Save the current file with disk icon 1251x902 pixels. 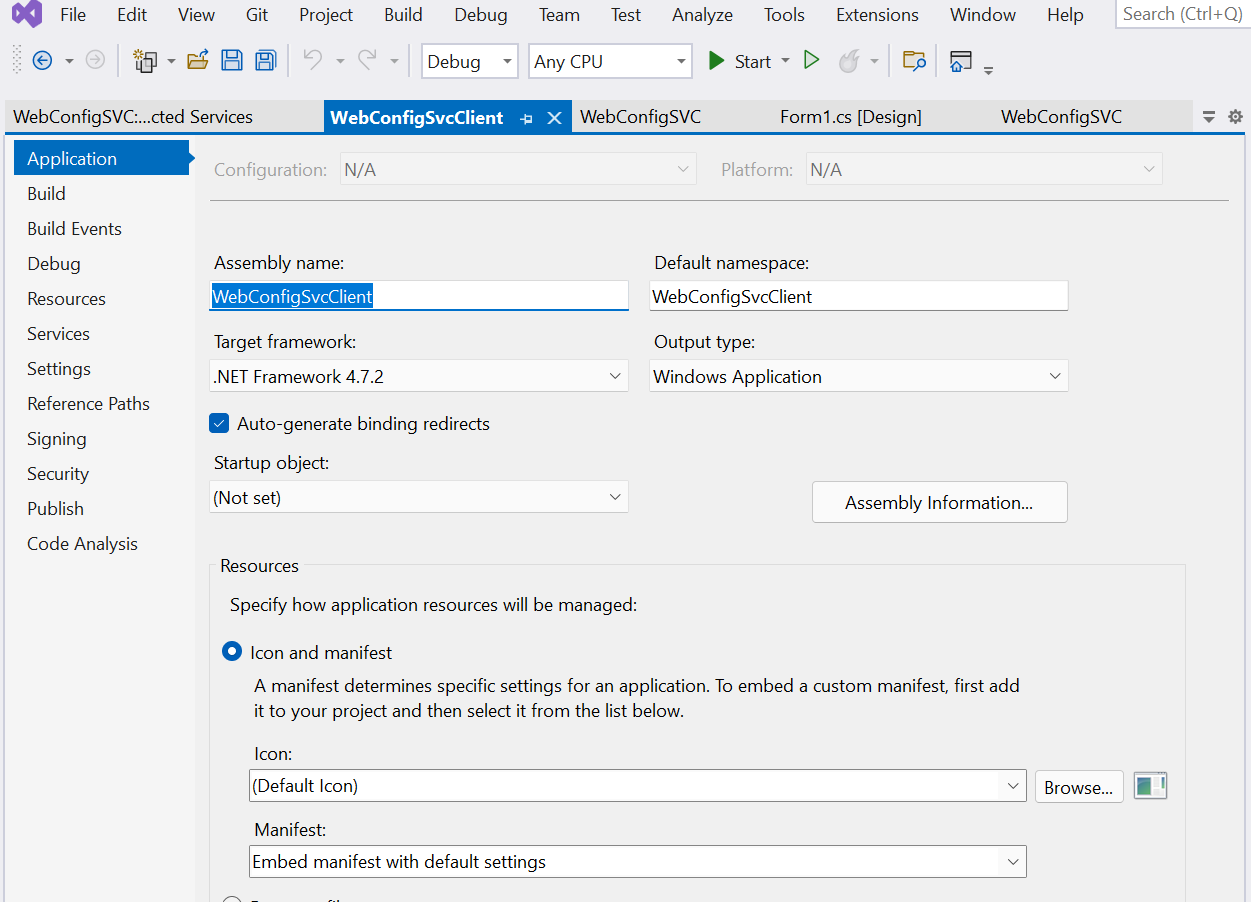[232, 61]
